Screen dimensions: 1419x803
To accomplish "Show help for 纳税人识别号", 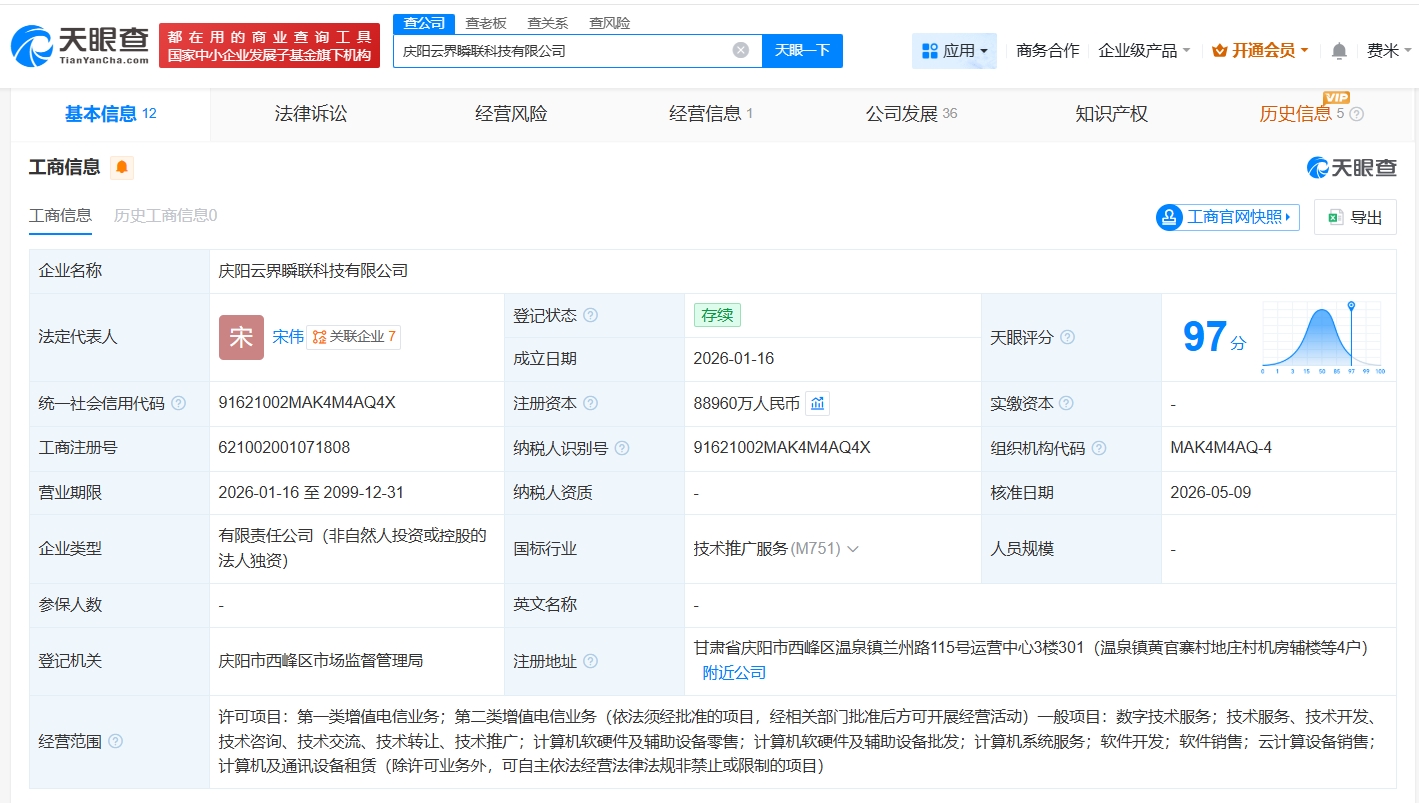I will [x=622, y=448].
